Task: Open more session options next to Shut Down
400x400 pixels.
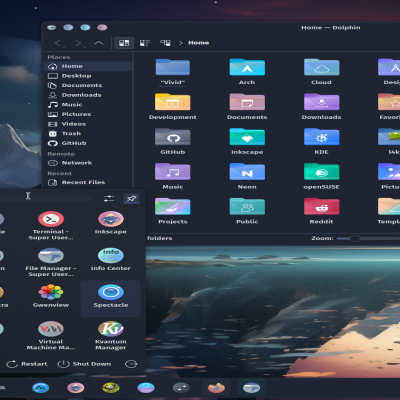Action: click(131, 364)
